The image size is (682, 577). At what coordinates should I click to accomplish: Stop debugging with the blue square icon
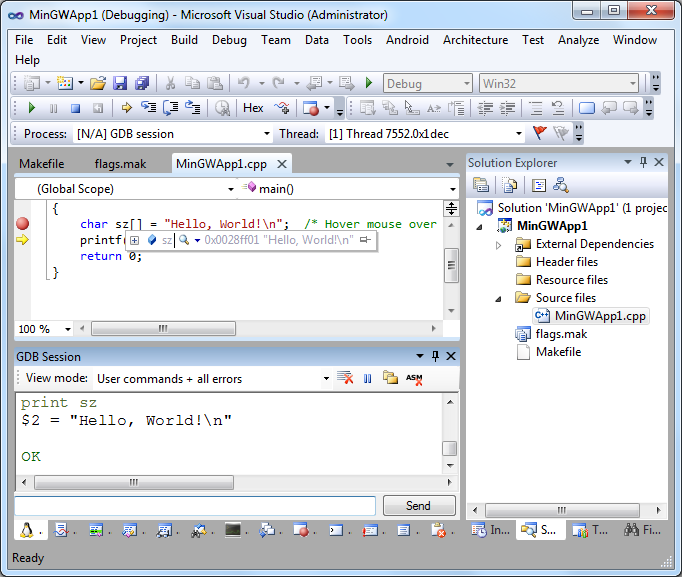point(76,108)
